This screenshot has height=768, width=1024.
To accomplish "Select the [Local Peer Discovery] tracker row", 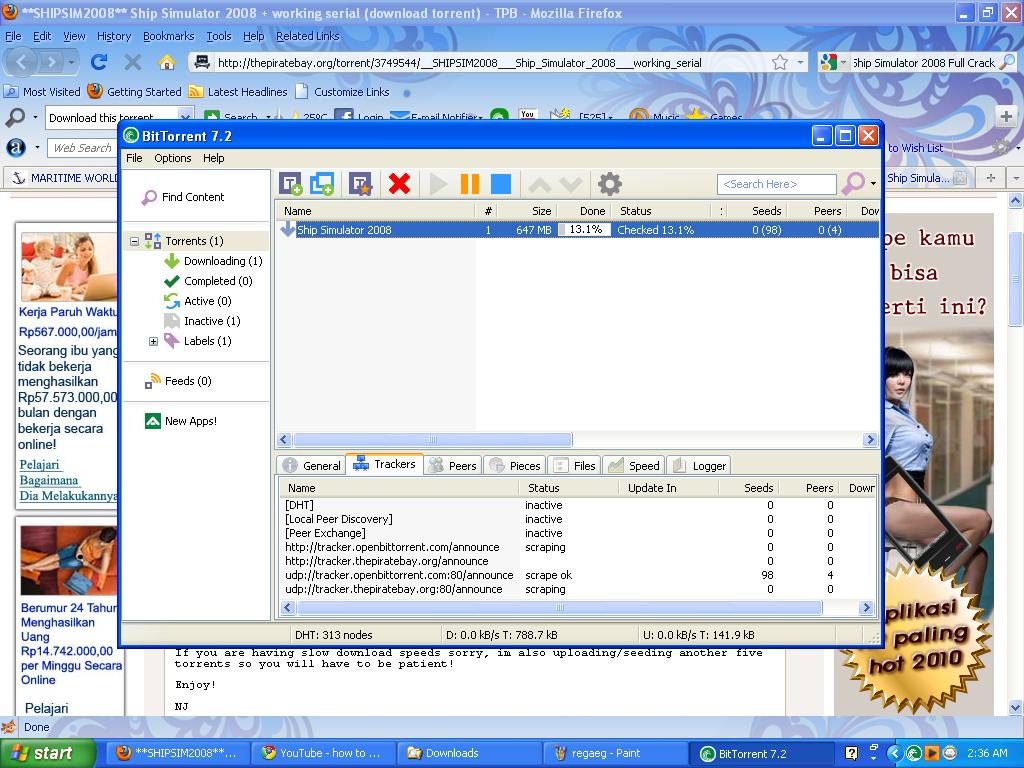I will click(x=577, y=519).
